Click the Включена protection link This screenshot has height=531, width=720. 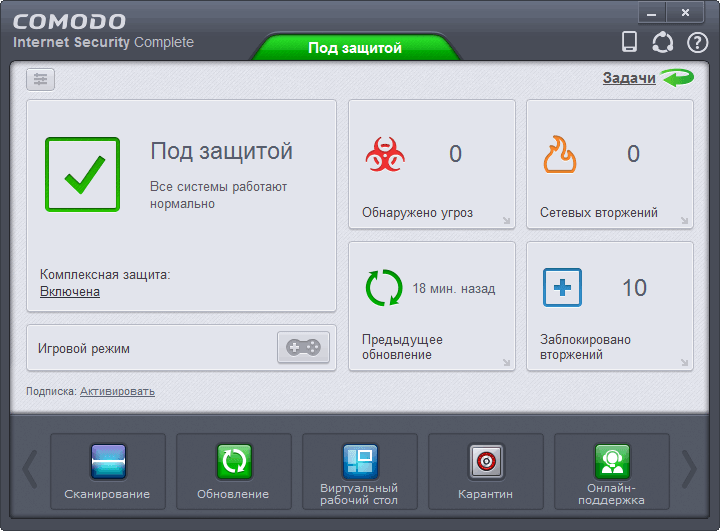[x=70, y=292]
